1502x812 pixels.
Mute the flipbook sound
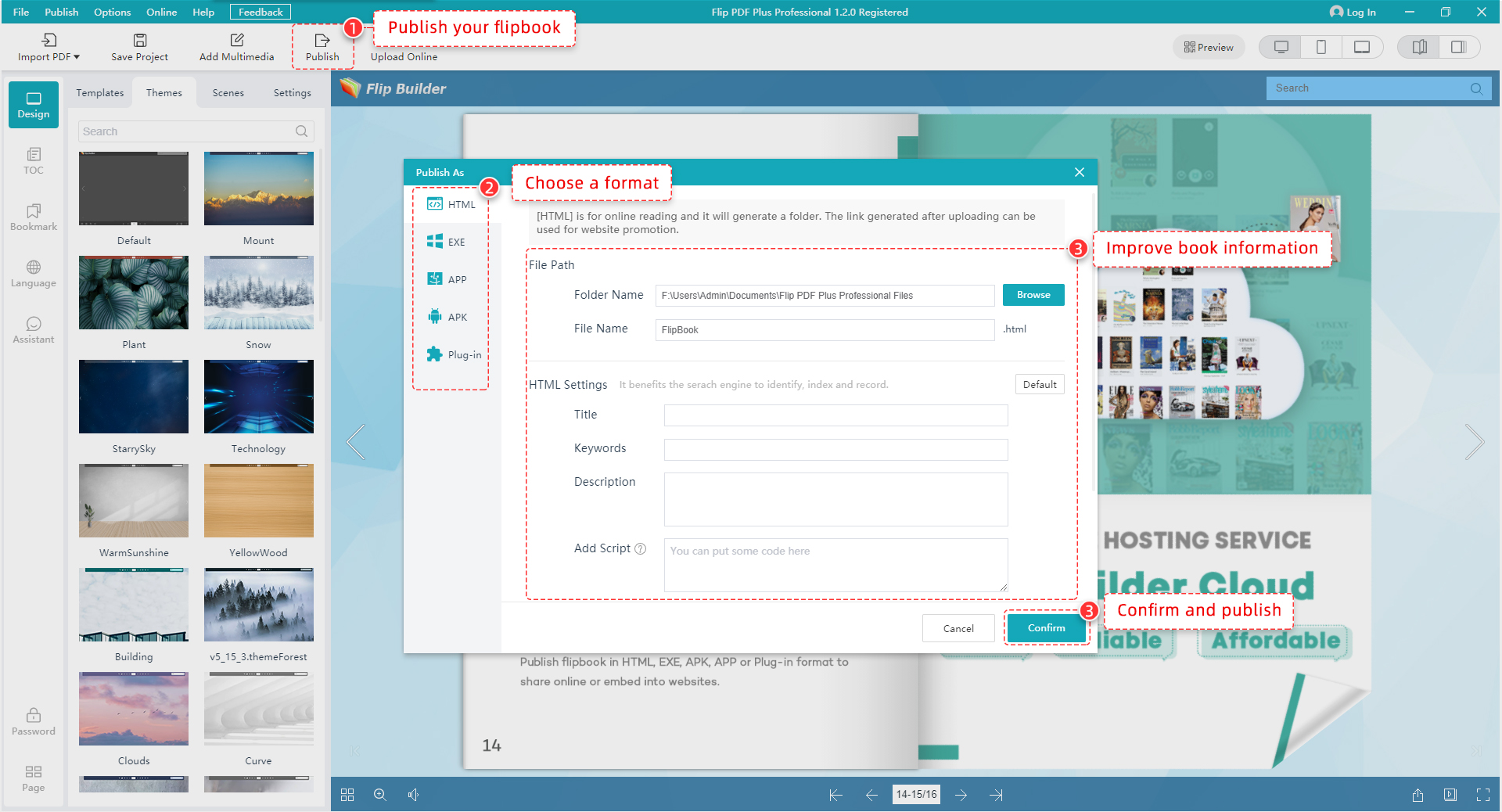[414, 795]
